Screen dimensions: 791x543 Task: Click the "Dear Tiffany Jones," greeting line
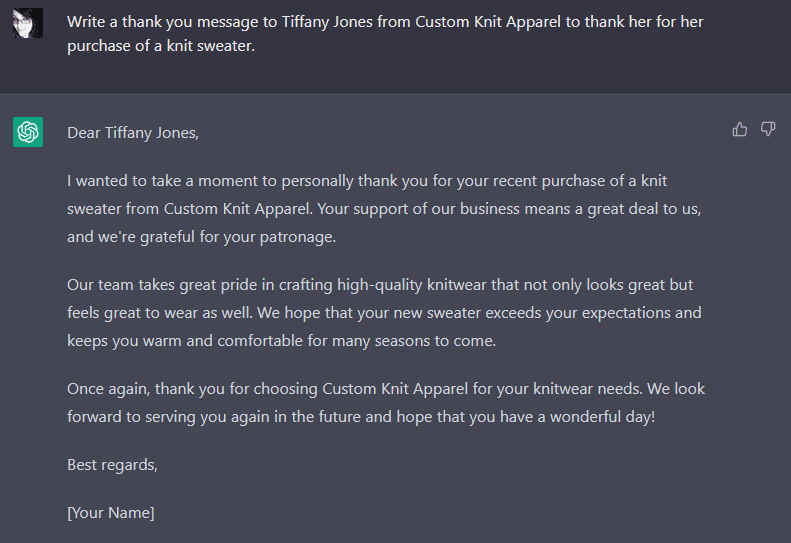[x=133, y=132]
